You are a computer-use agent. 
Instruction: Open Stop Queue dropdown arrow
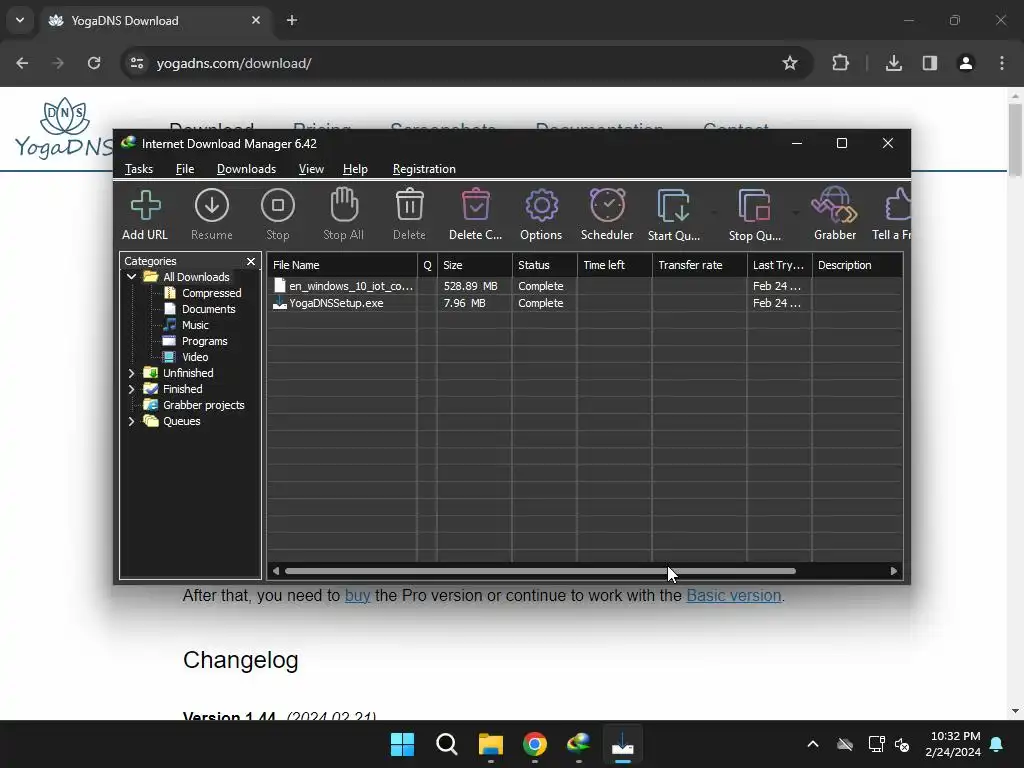(795, 212)
